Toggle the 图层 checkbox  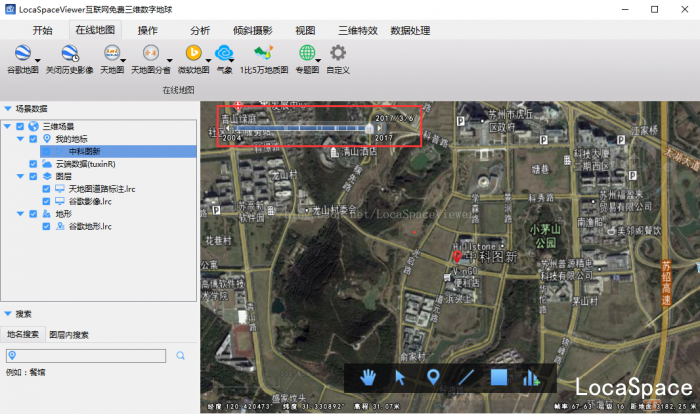tap(33, 176)
